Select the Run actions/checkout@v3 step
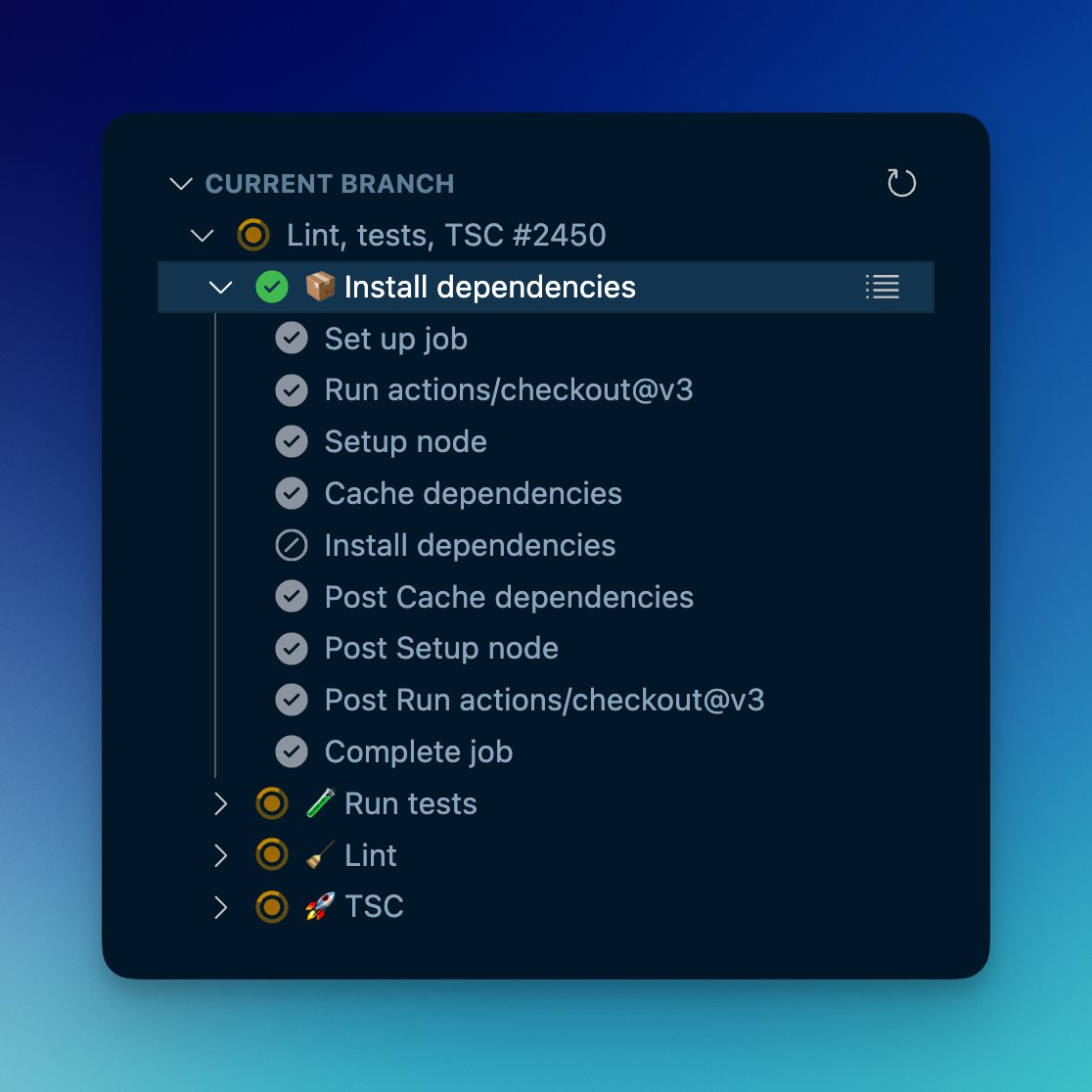1092x1092 pixels. (x=509, y=390)
